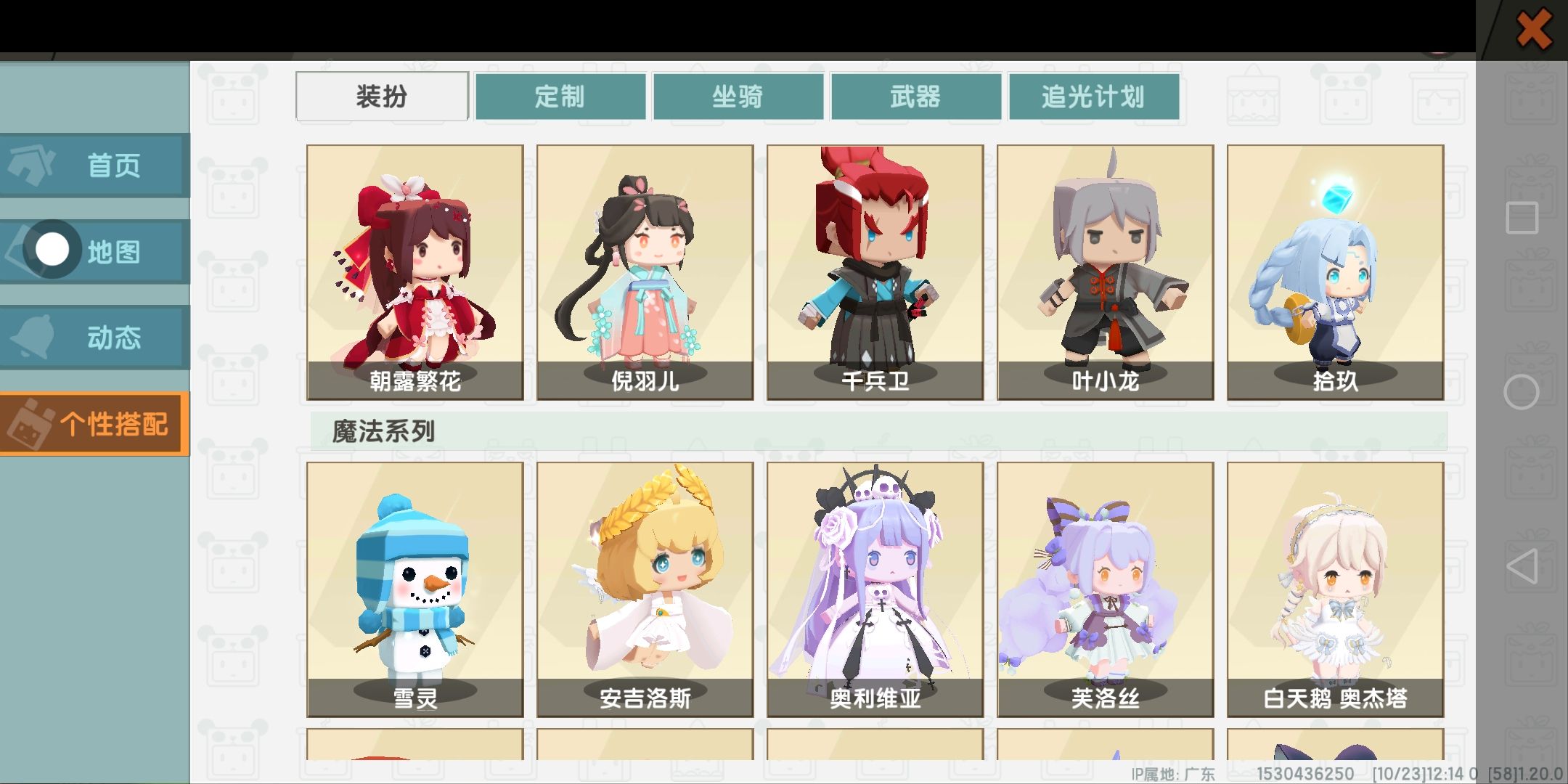Tap the floating white dot assistive button
The image size is (1568, 784).
pos(52,250)
